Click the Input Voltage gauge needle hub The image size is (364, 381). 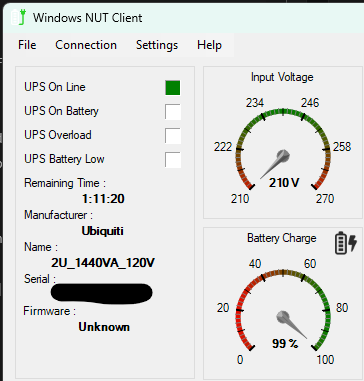click(283, 156)
